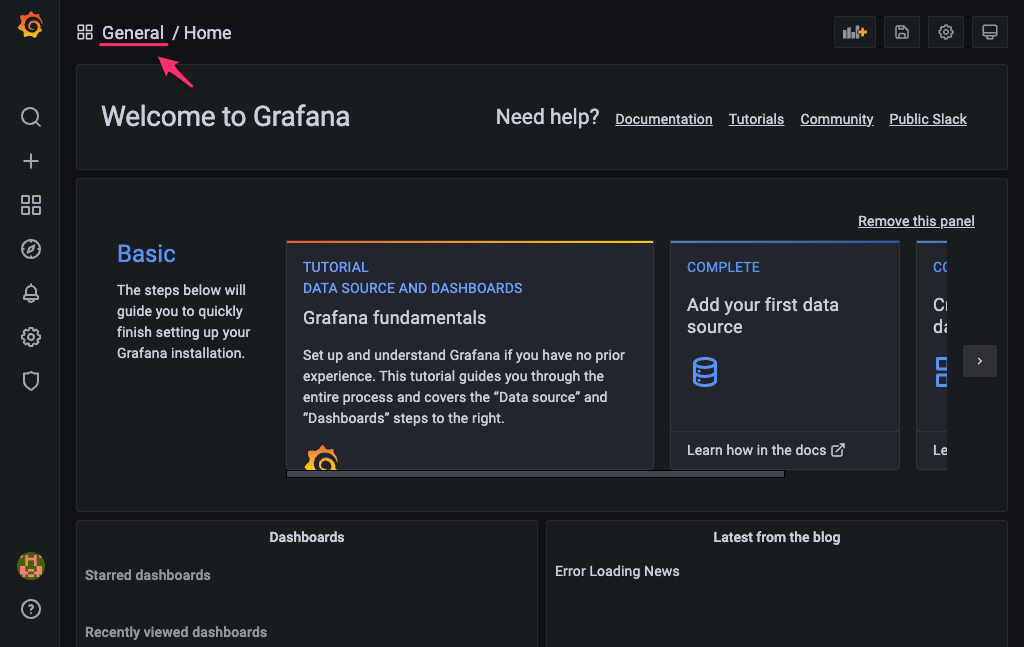Viewport: 1024px width, 647px height.
Task: Click the Dashboards panel title
Action: 307,537
